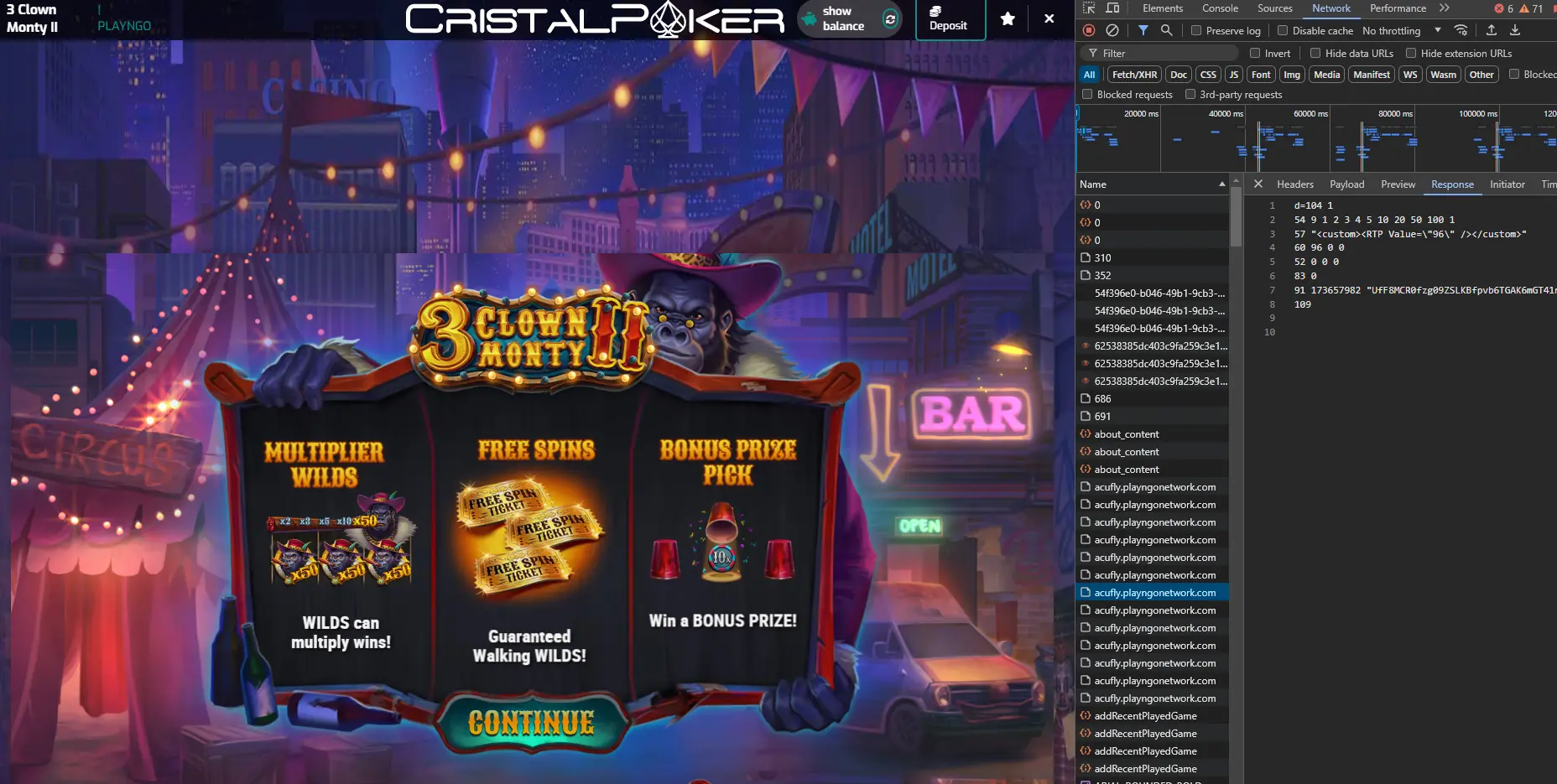The image size is (1557, 784).
Task: Select request named 310
Action: pos(1153,257)
